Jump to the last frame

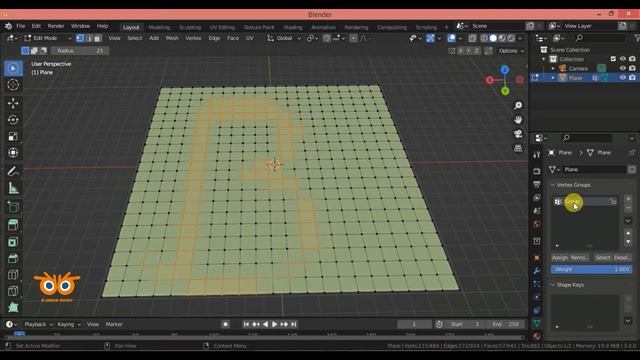tap(293, 324)
